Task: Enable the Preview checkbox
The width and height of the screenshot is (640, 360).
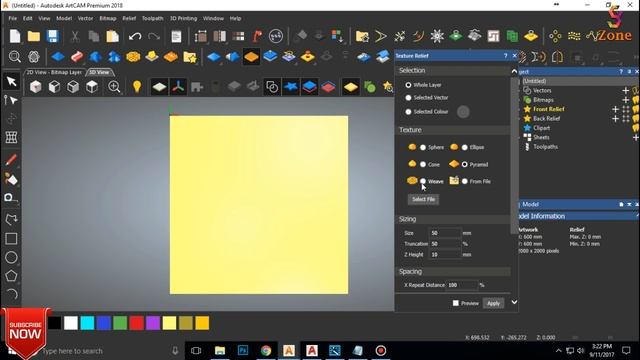Action: [x=456, y=303]
